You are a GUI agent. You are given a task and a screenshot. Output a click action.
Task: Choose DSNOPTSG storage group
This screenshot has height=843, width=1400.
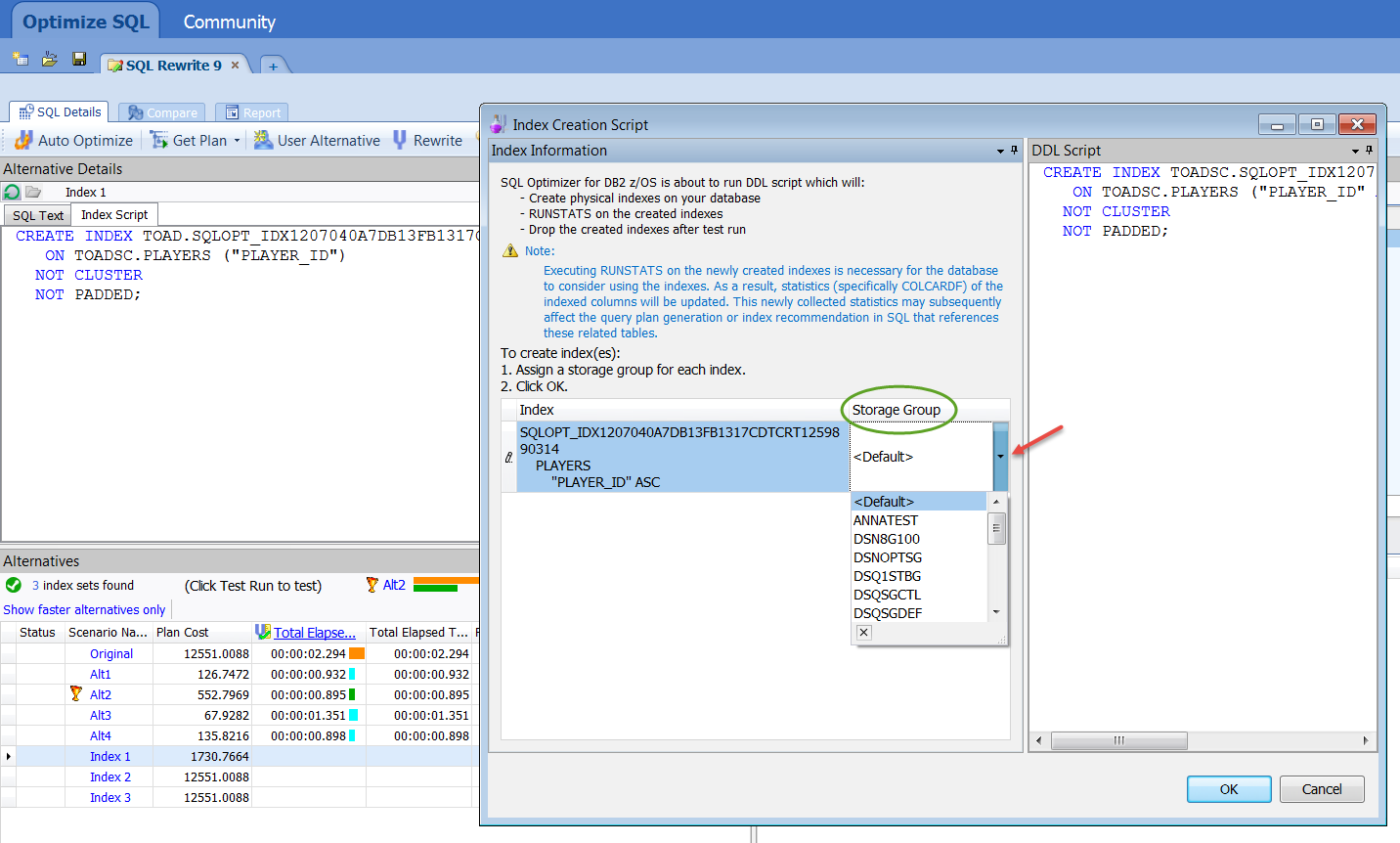coord(919,557)
